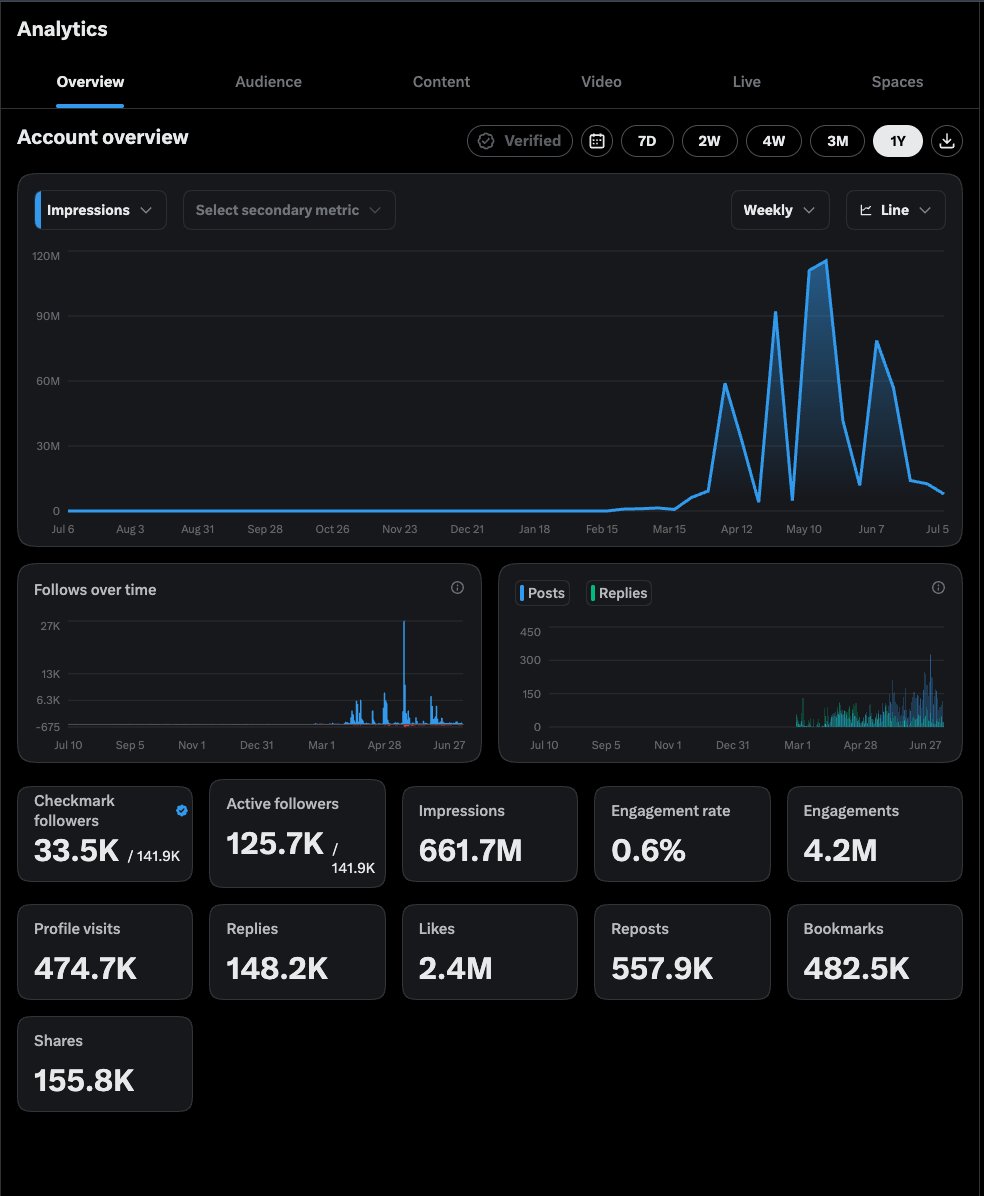Click the Engagements 4.2M card
The width and height of the screenshot is (984, 1196).
pos(875,834)
